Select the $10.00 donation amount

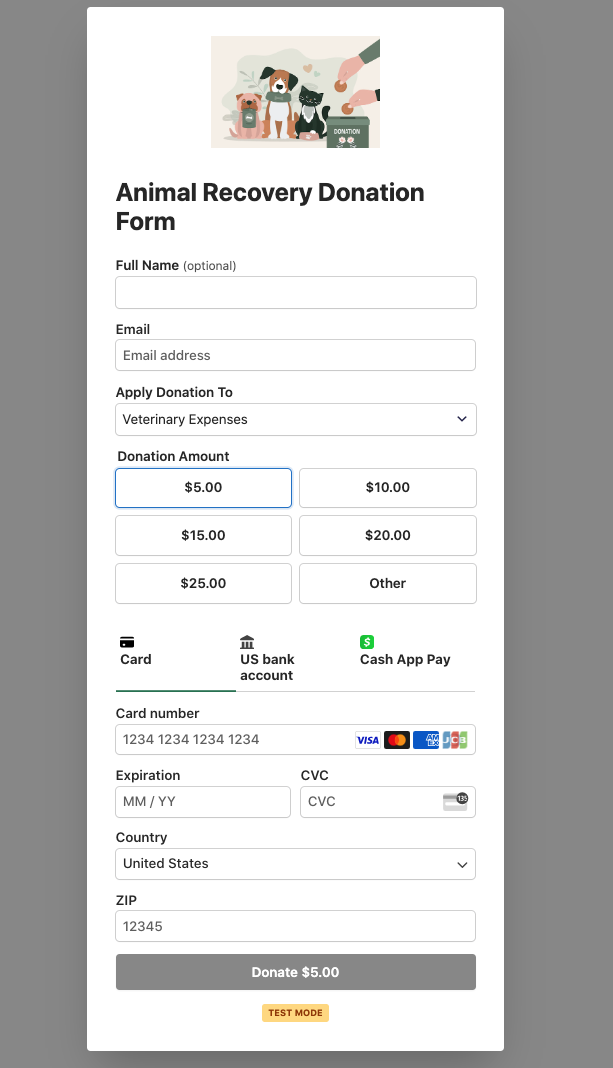click(388, 488)
